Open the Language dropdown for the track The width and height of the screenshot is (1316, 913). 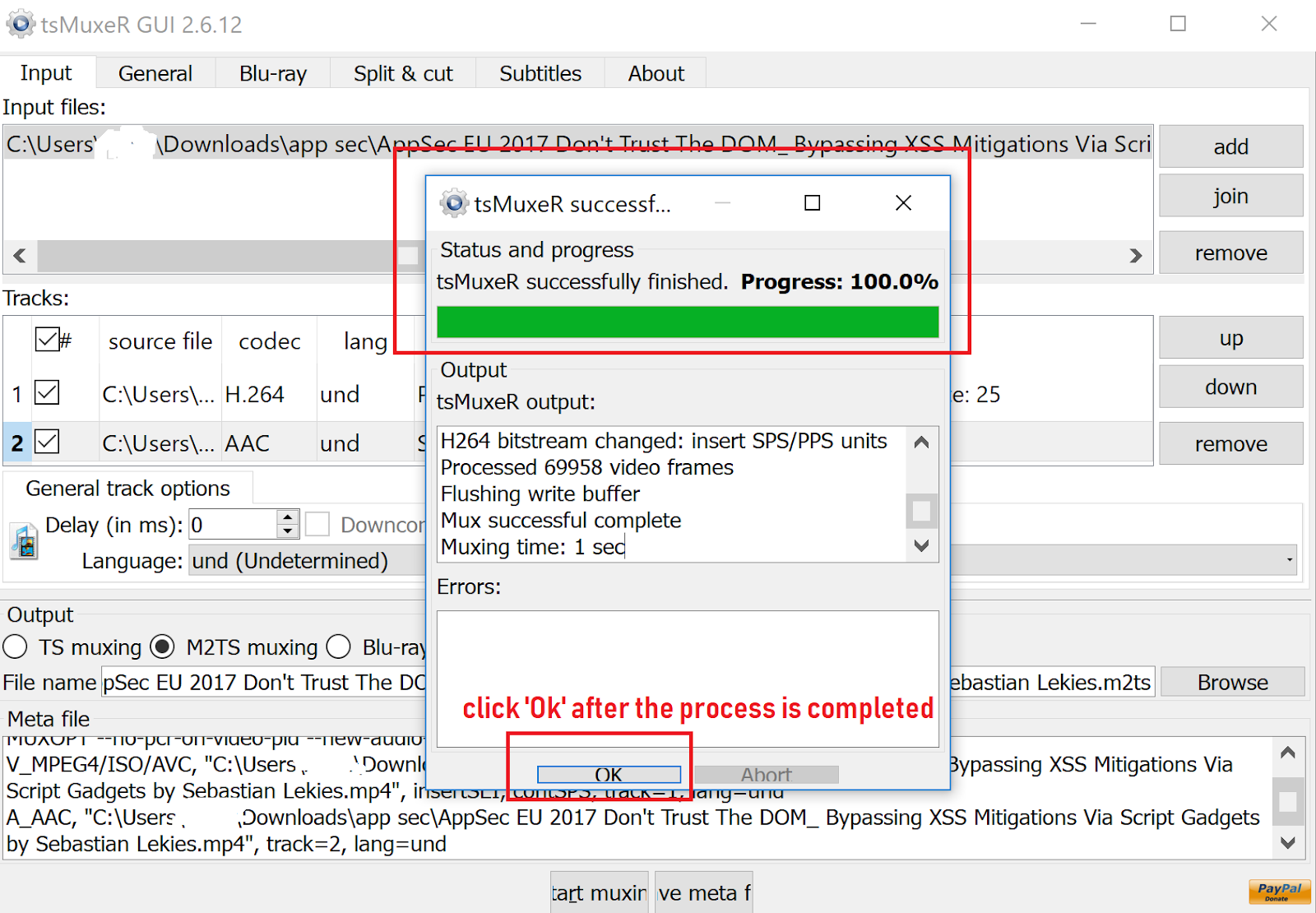coord(743,560)
